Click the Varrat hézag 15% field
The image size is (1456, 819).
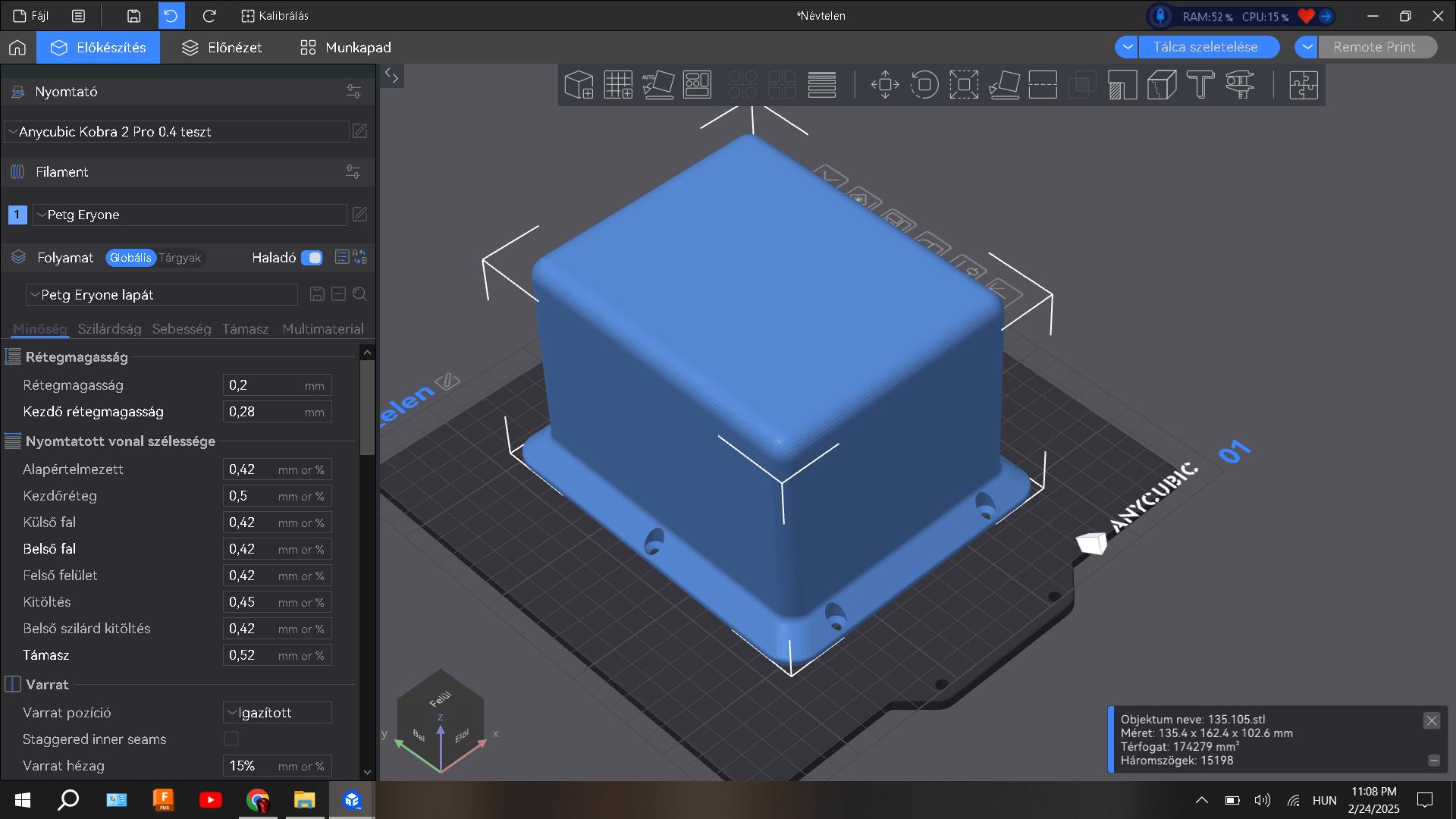(x=278, y=766)
